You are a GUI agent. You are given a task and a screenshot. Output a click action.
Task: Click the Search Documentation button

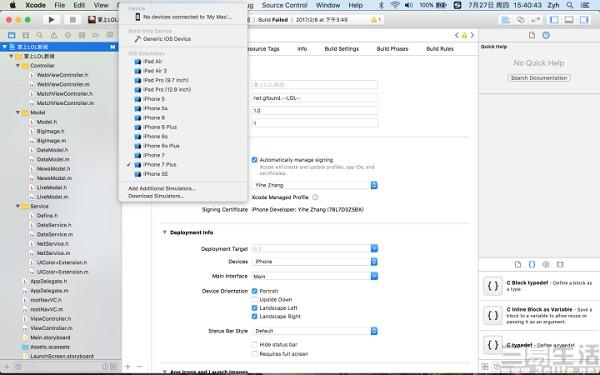coord(539,78)
